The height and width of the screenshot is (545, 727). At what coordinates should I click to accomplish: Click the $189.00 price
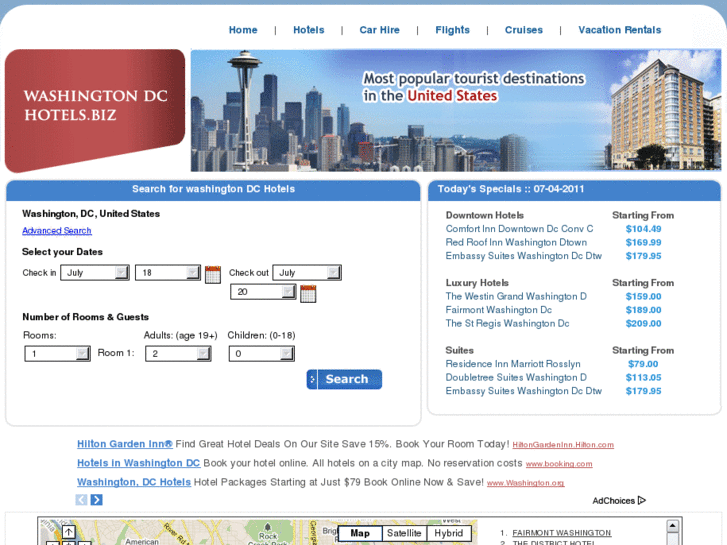pyautogui.click(x=643, y=310)
